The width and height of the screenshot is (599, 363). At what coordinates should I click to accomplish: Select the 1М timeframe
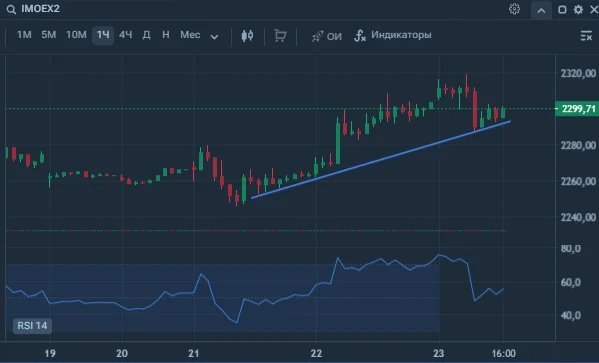point(24,35)
